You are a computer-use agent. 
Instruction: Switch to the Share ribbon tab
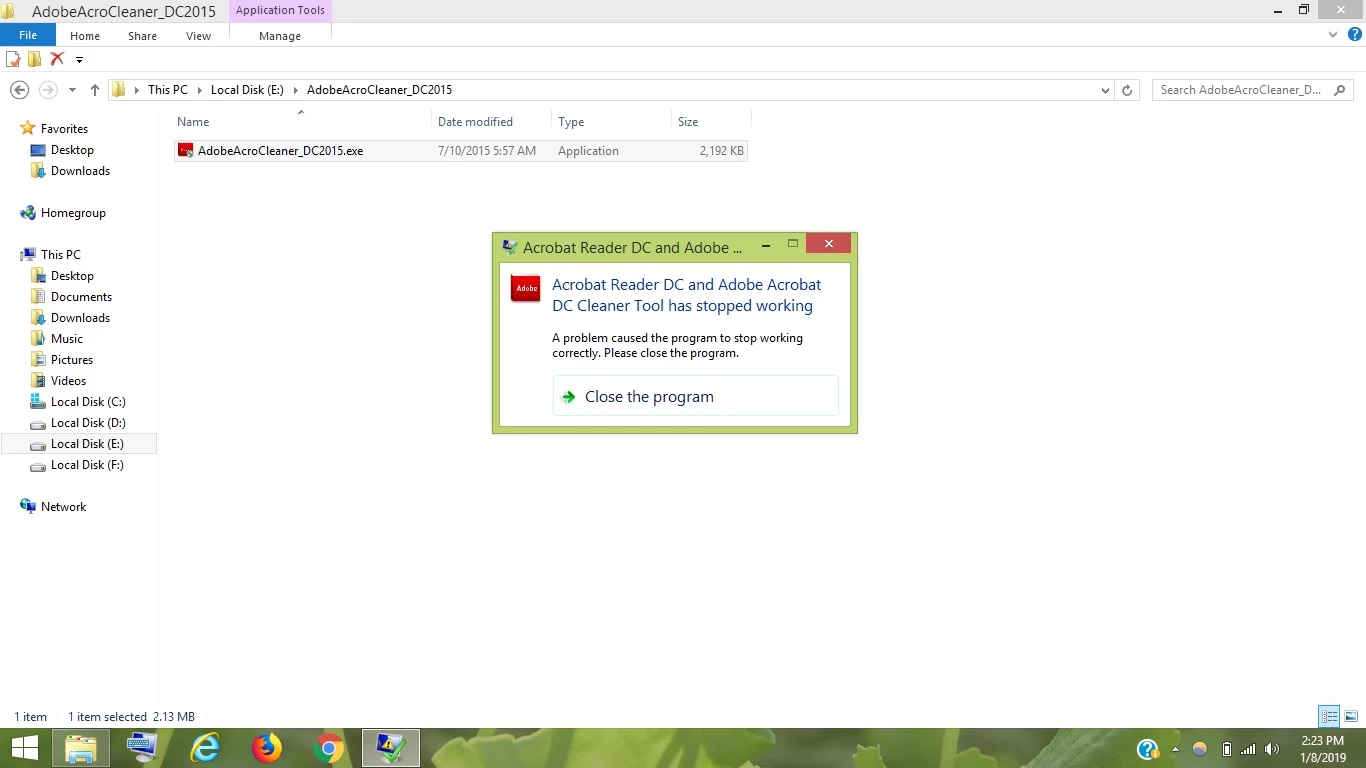(142, 36)
